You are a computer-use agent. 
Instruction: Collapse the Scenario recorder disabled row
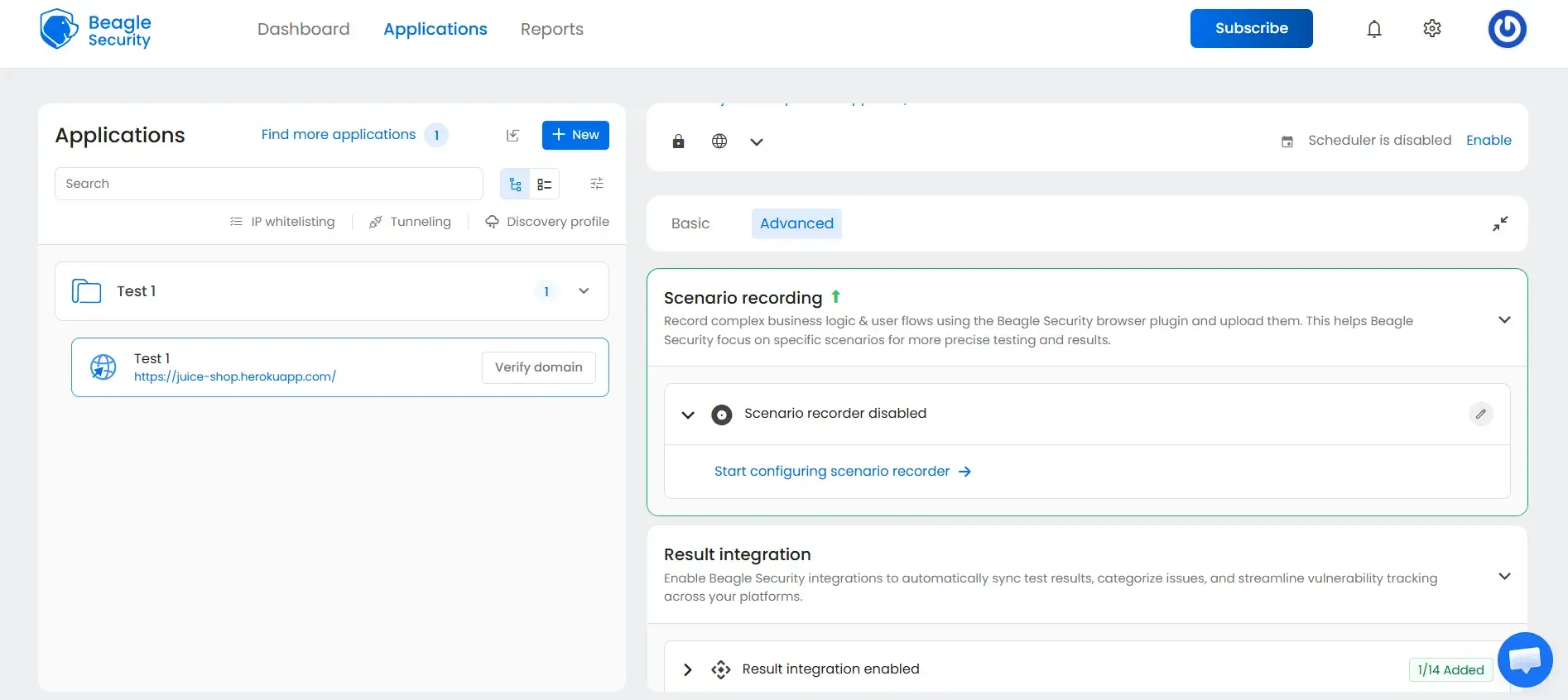pyautogui.click(x=688, y=415)
